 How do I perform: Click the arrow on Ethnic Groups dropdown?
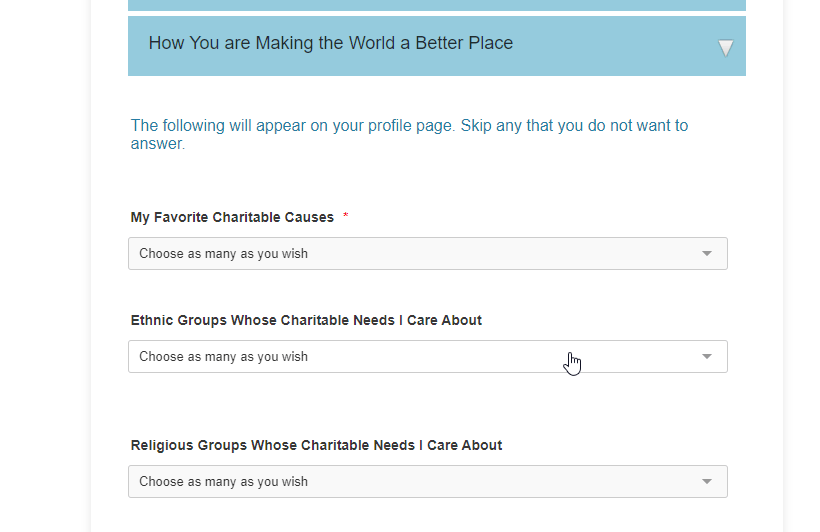click(707, 357)
